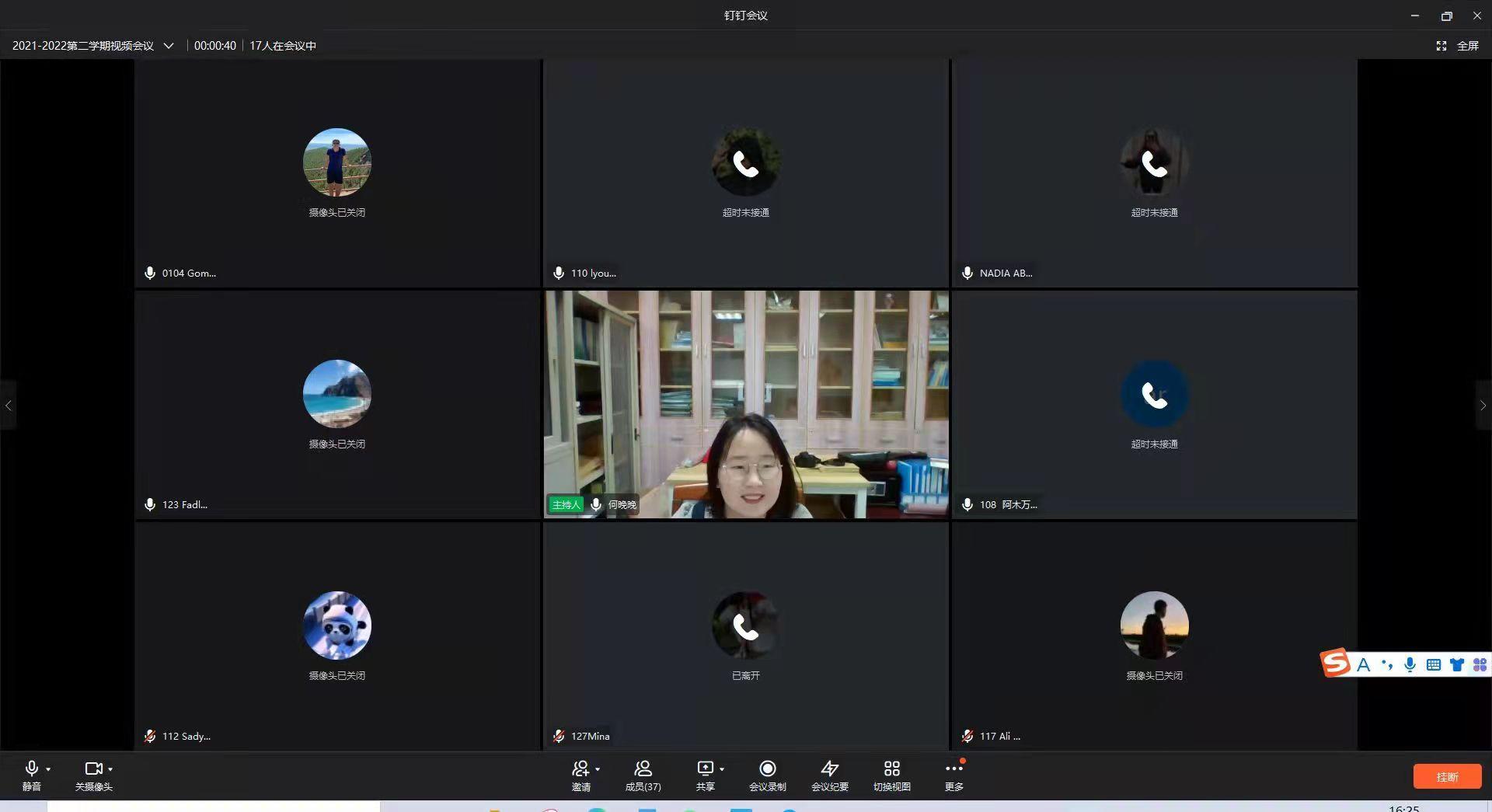Start meeting recording with 会议录制
Viewport: 1492px width, 812px height.
(767, 775)
